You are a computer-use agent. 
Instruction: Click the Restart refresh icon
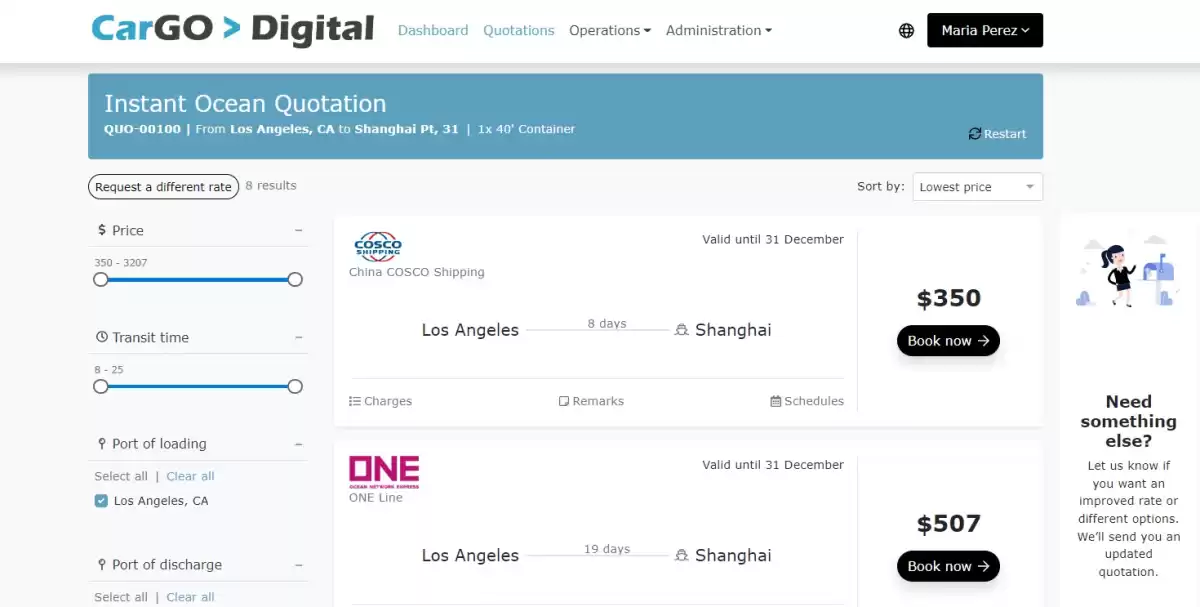(x=974, y=134)
